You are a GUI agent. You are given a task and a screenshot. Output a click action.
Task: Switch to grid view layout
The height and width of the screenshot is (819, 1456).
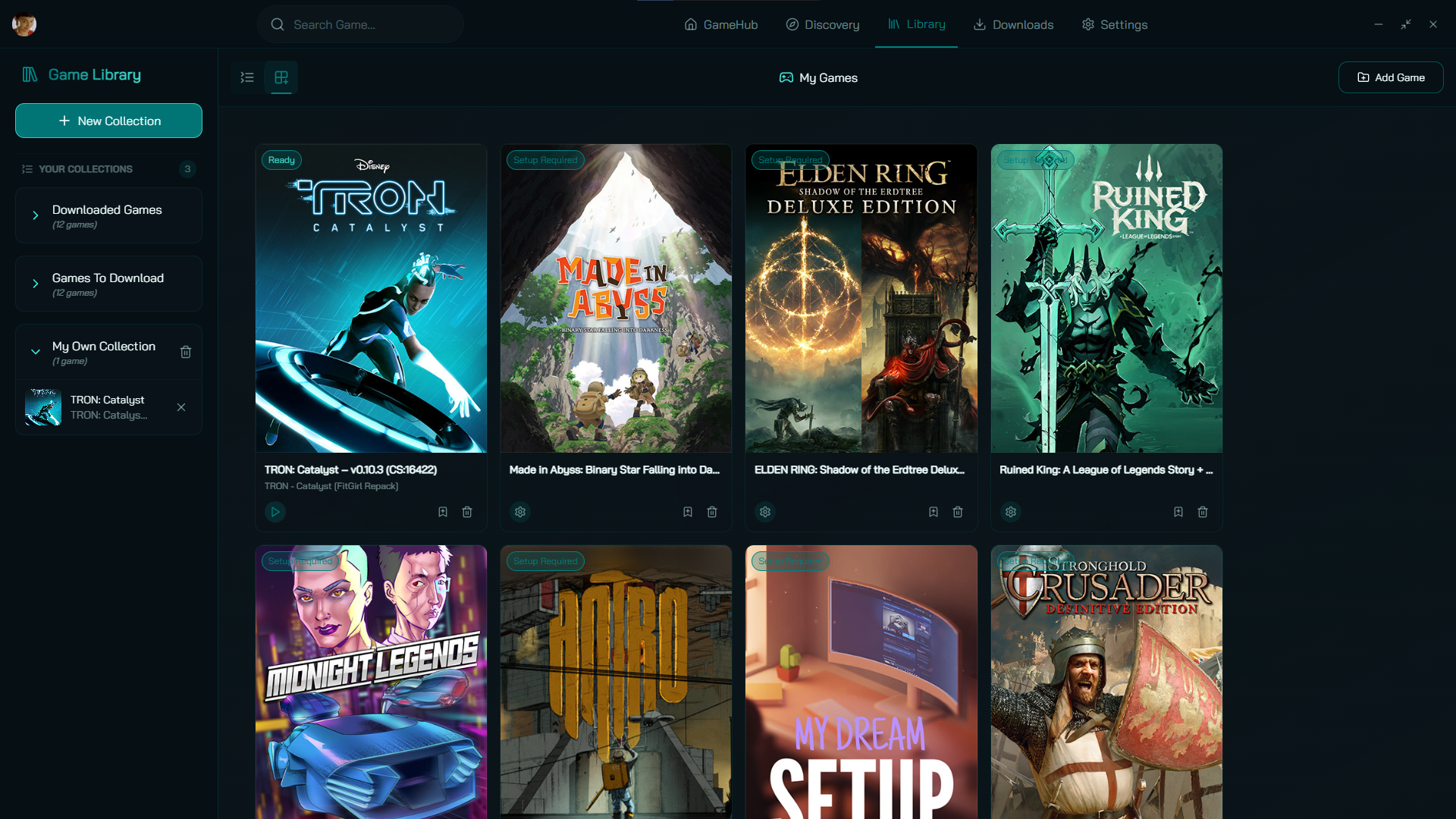[x=281, y=77]
